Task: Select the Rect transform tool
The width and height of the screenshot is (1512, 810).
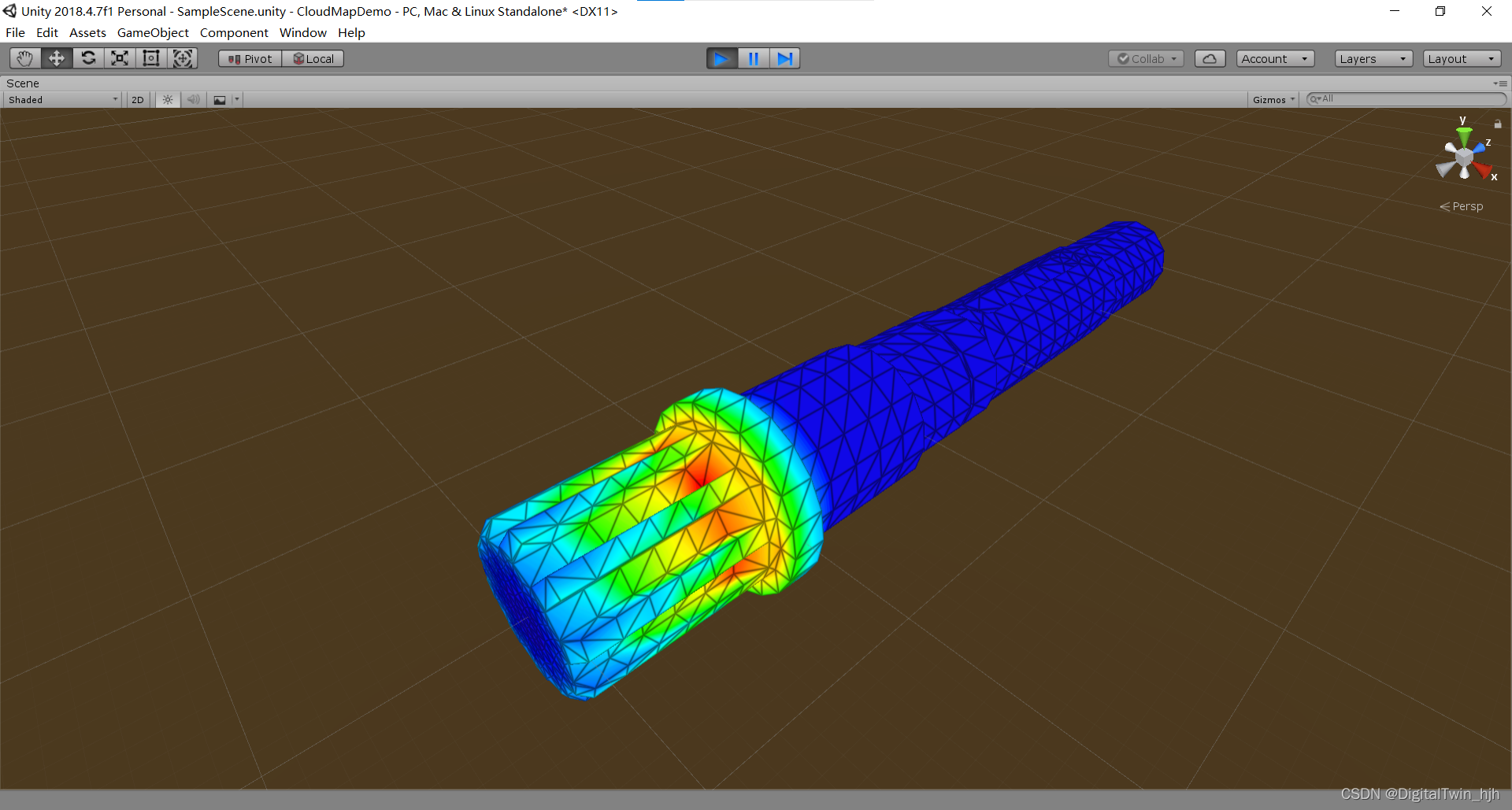Action: (x=151, y=58)
